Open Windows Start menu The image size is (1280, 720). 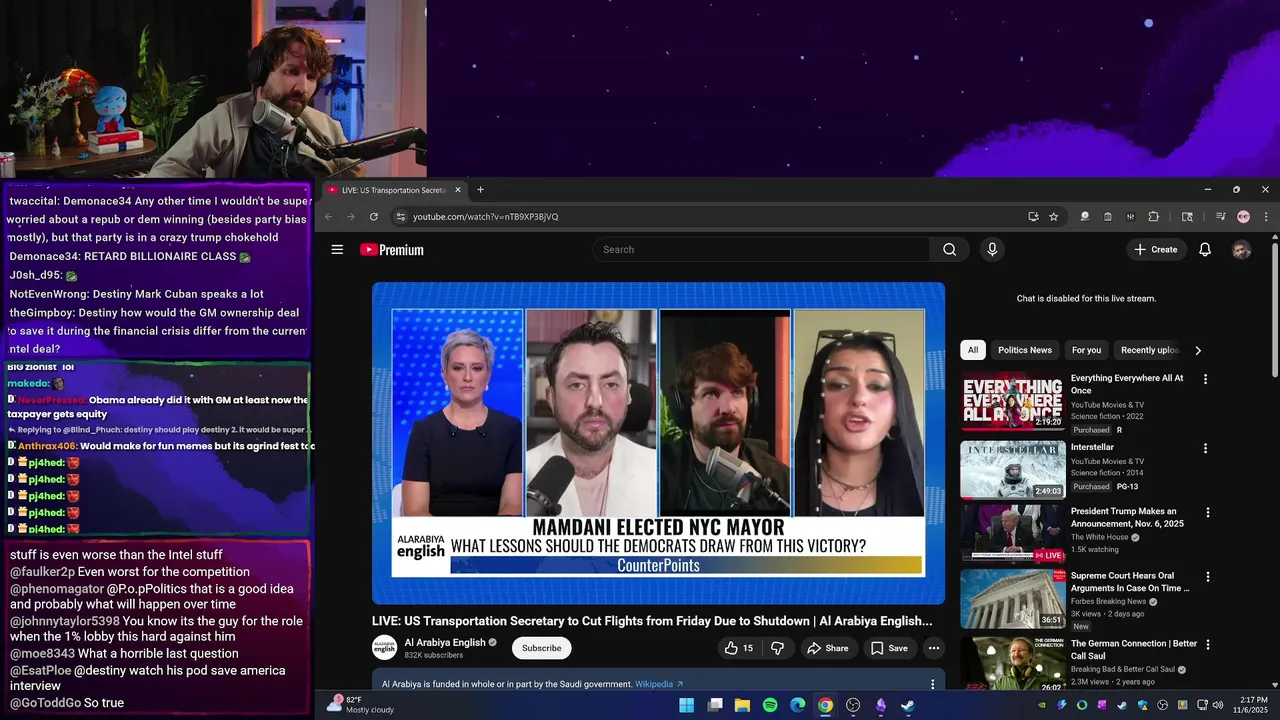(x=687, y=705)
